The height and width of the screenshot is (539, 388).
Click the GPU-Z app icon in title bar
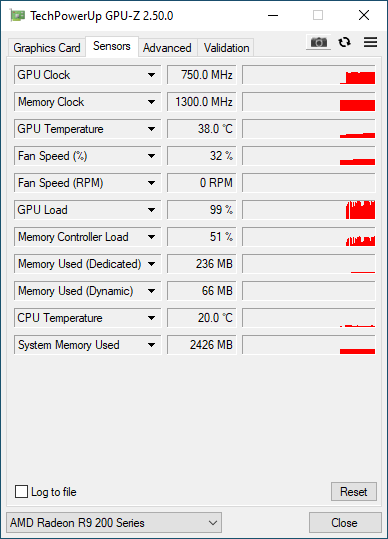point(18,15)
